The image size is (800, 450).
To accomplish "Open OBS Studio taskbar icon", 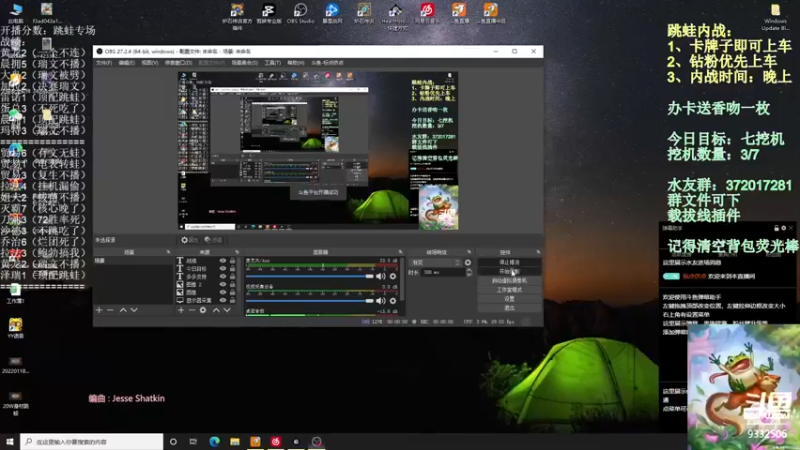I will coord(316,441).
